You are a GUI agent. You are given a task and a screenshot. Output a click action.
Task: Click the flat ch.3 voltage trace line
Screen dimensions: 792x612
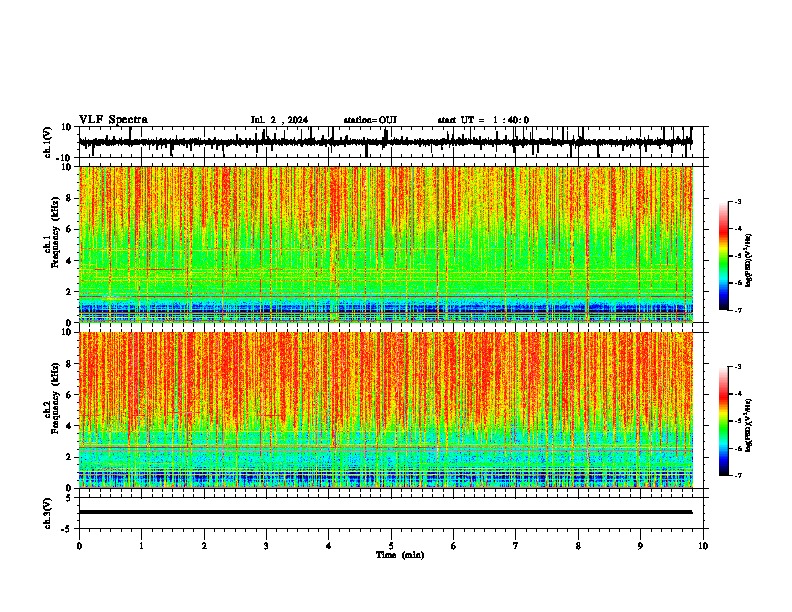385,512
